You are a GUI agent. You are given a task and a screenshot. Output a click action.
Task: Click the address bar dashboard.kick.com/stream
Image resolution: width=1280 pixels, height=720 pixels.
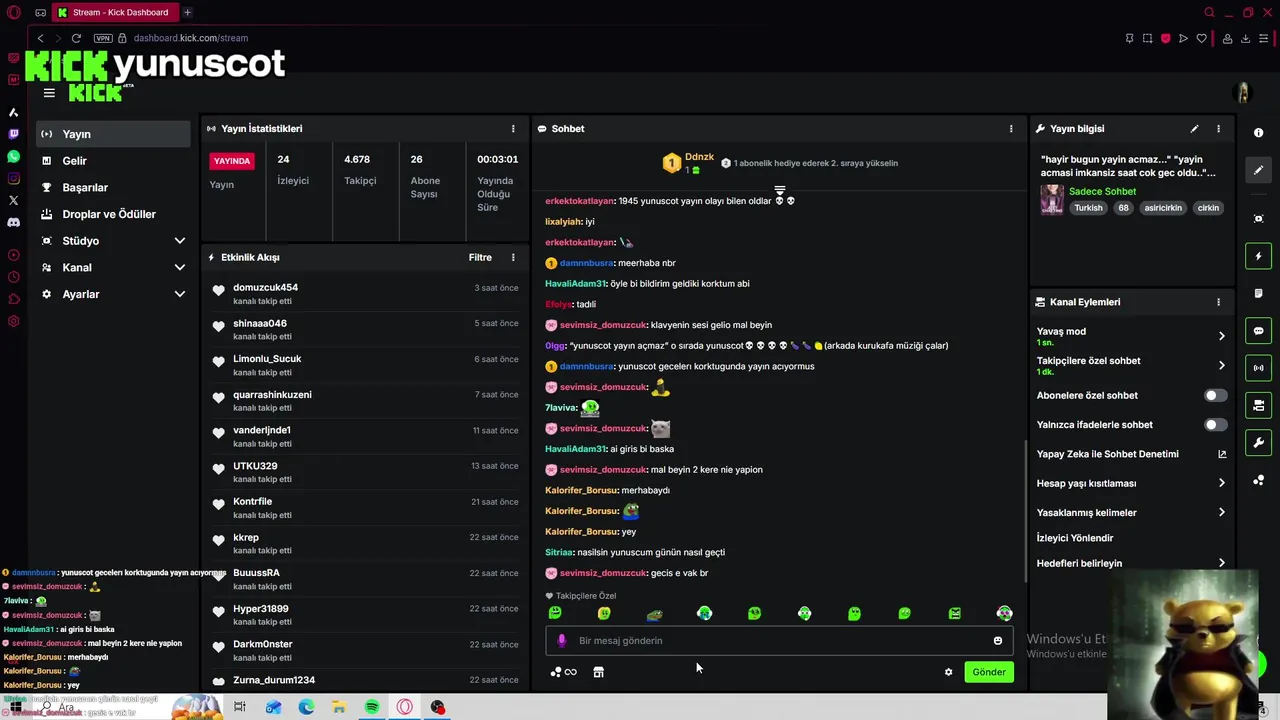pos(190,38)
